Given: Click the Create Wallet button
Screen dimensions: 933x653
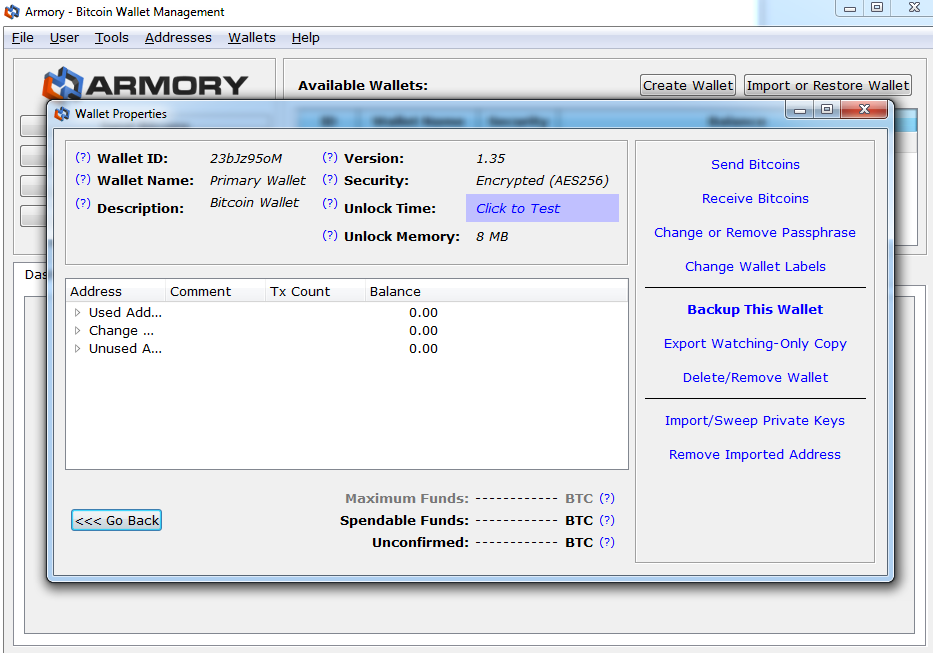Looking at the screenshot, I should click(688, 86).
